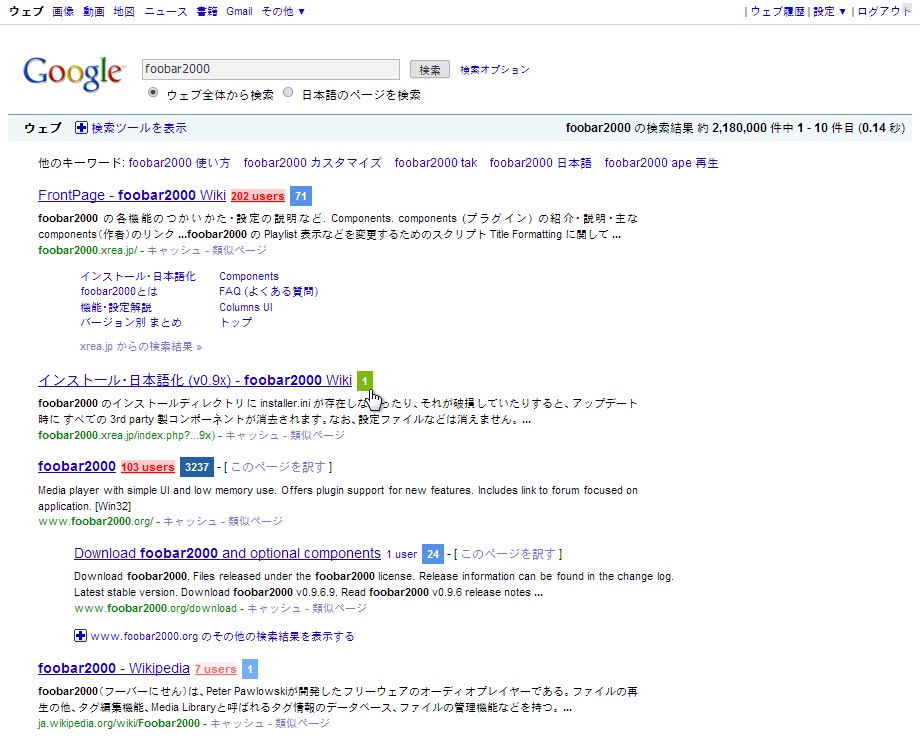Open sitelink foobar2000とは
This screenshot has height=740, width=920.
click(x=119, y=292)
